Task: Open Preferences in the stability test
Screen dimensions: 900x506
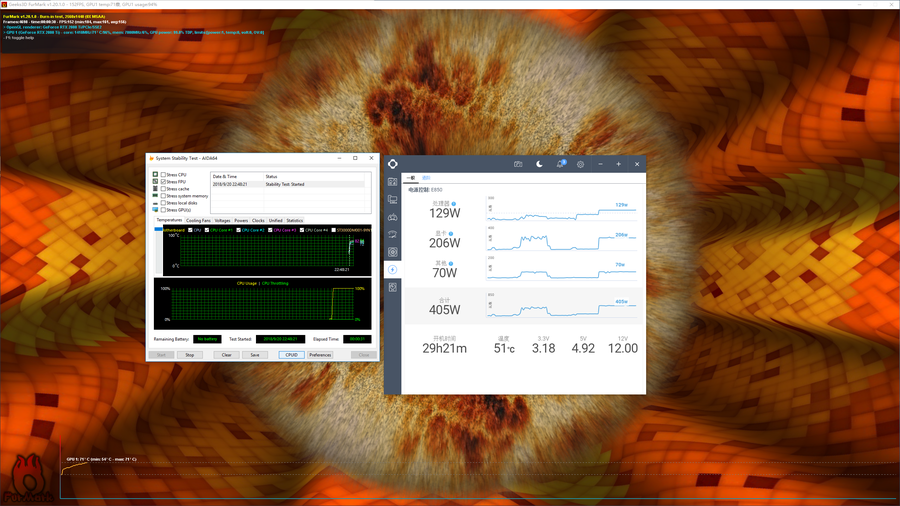Action: pyautogui.click(x=320, y=354)
